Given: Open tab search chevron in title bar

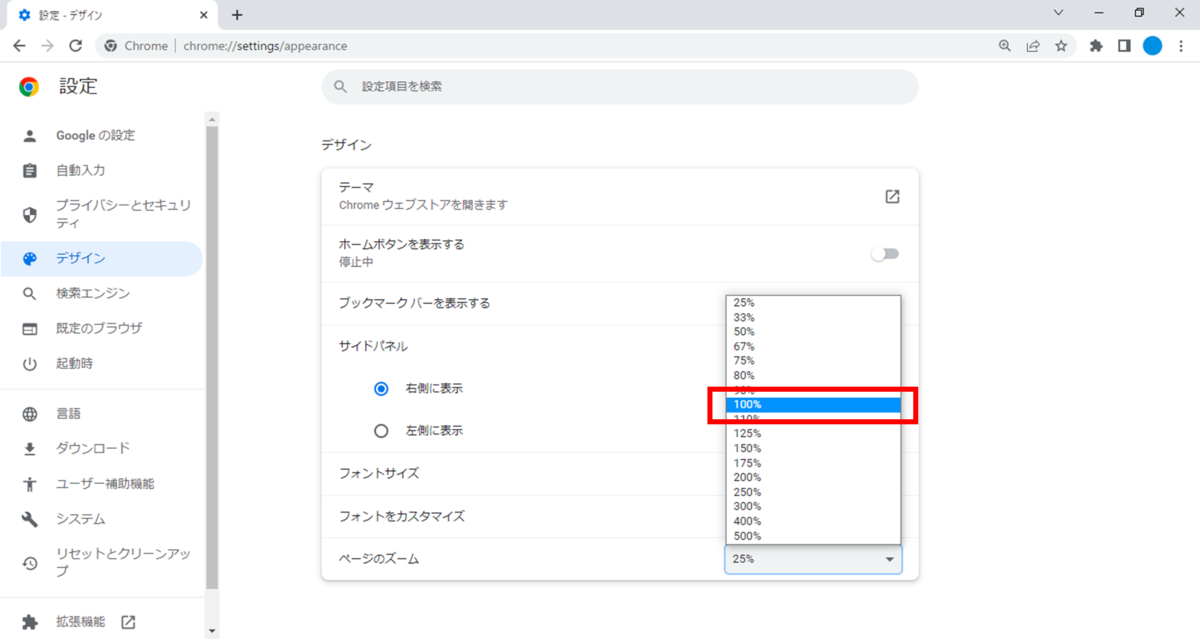Looking at the screenshot, I should click(x=1059, y=12).
